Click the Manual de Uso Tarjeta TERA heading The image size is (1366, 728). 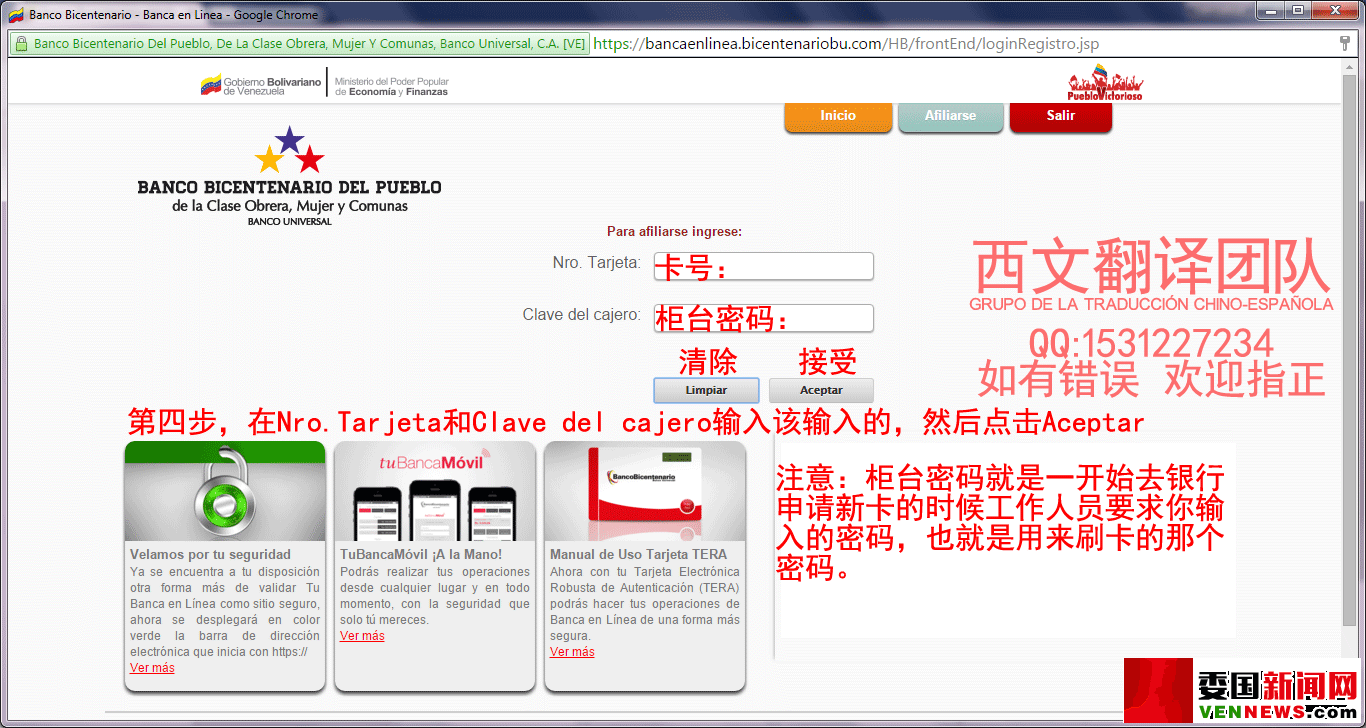pos(639,555)
